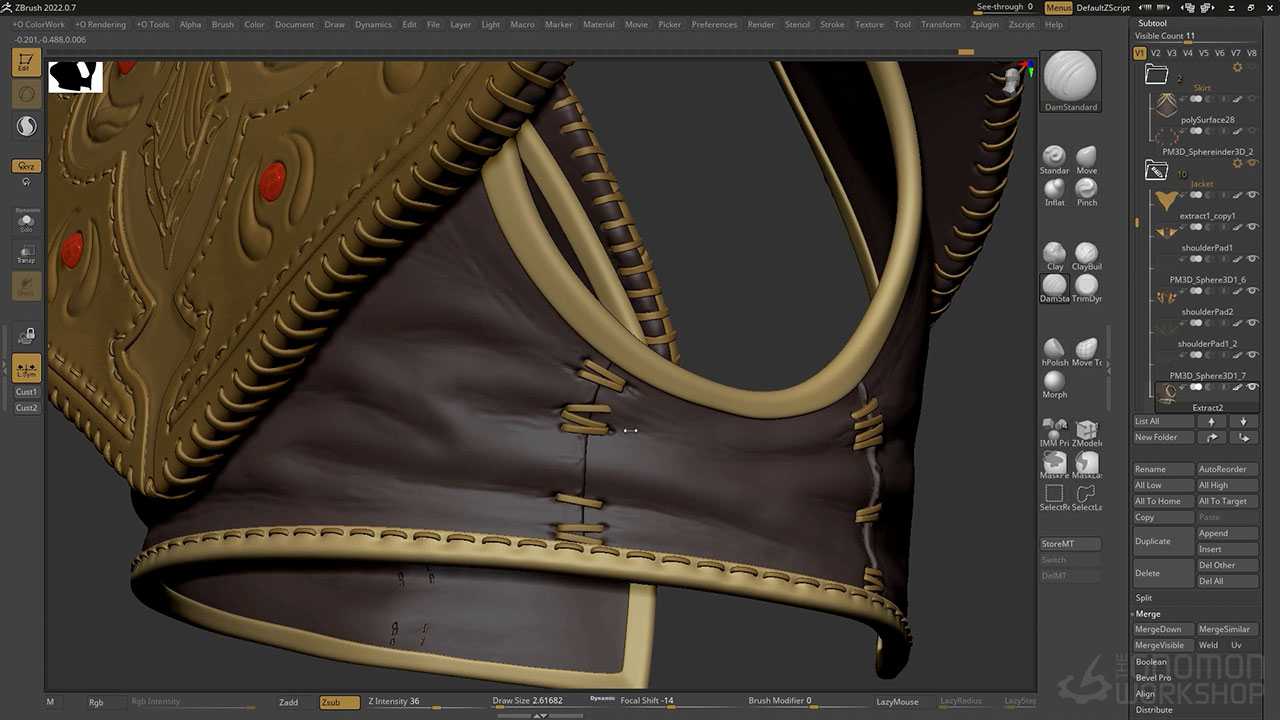Select the TrimDynamic brush
Image resolution: width=1280 pixels, height=720 pixels.
tap(1086, 286)
